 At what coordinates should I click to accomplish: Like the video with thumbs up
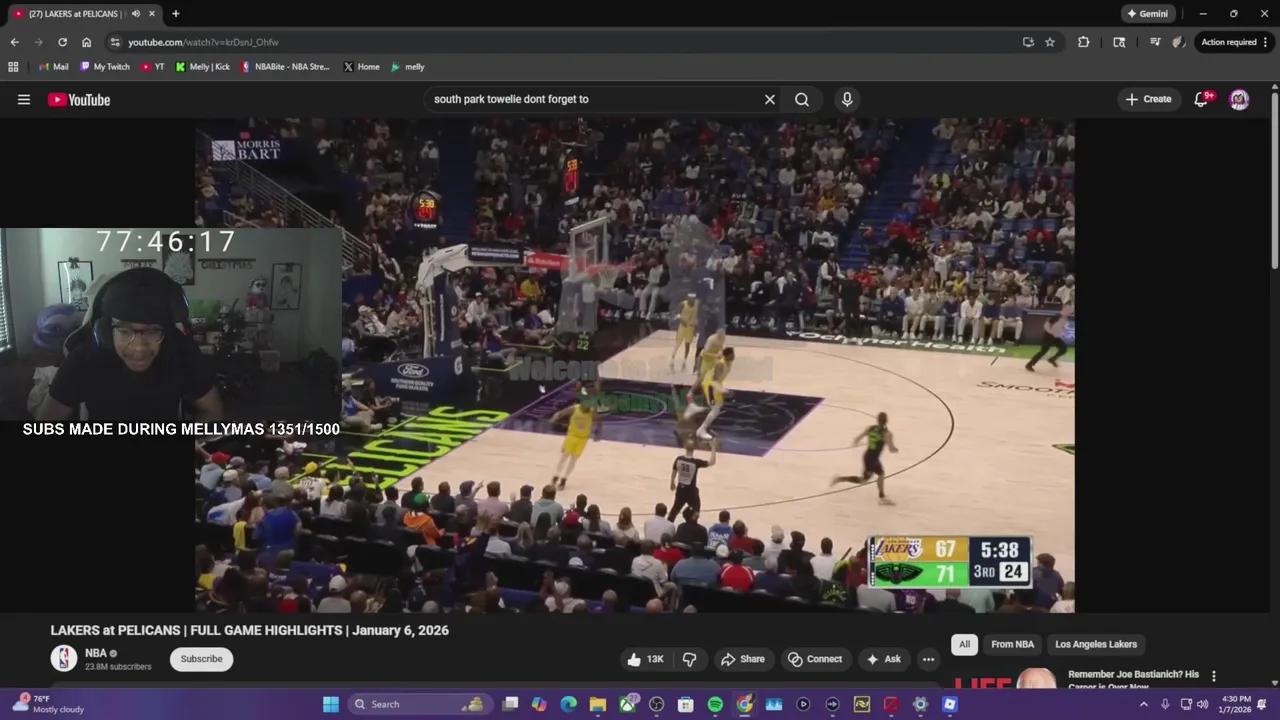pos(645,659)
